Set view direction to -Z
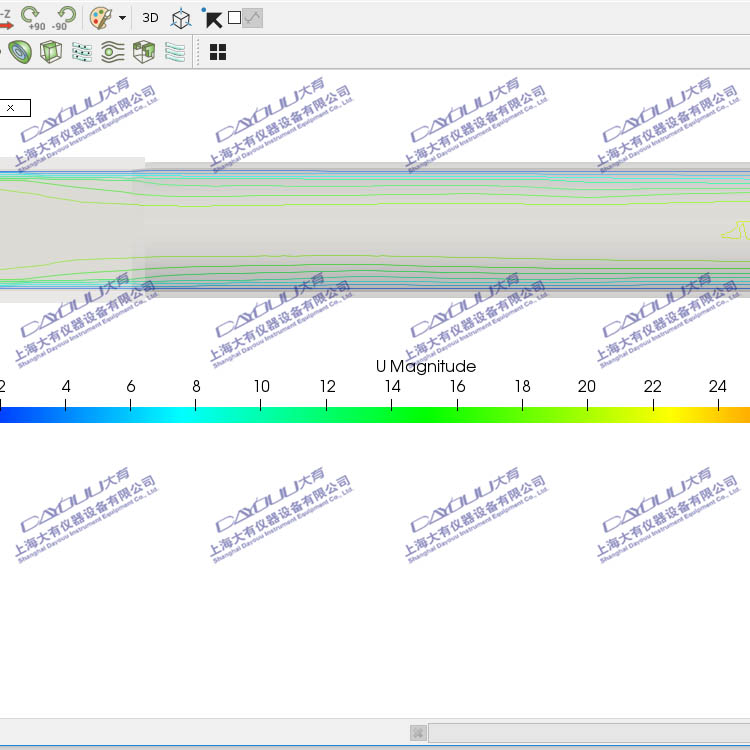 point(6,19)
